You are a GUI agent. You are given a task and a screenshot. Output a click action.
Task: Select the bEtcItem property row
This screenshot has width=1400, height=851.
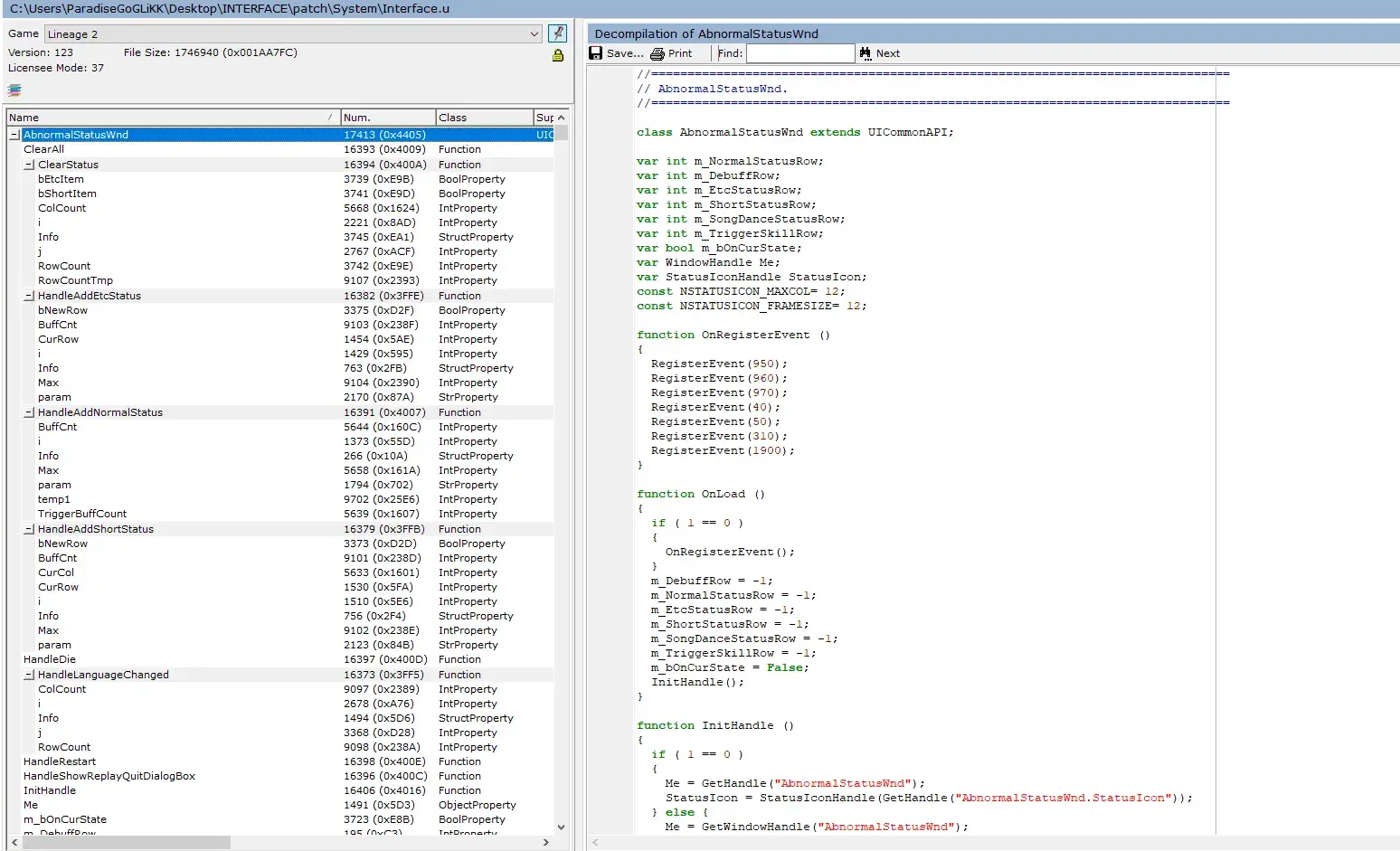click(280, 179)
